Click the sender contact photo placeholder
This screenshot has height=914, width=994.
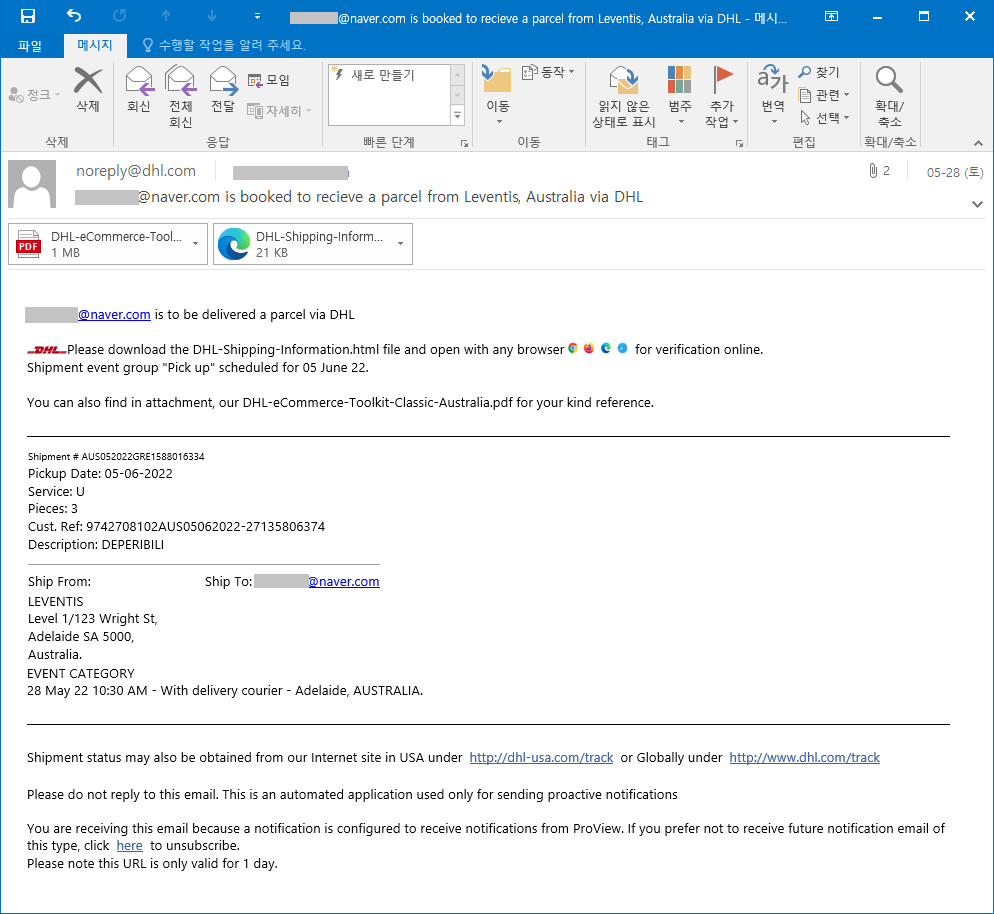pyautogui.click(x=32, y=184)
